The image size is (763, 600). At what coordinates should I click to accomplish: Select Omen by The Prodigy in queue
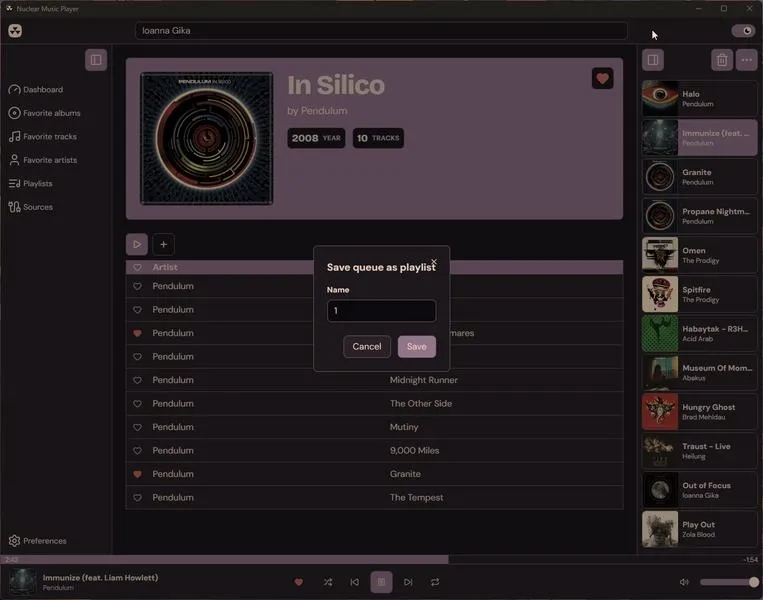point(699,255)
